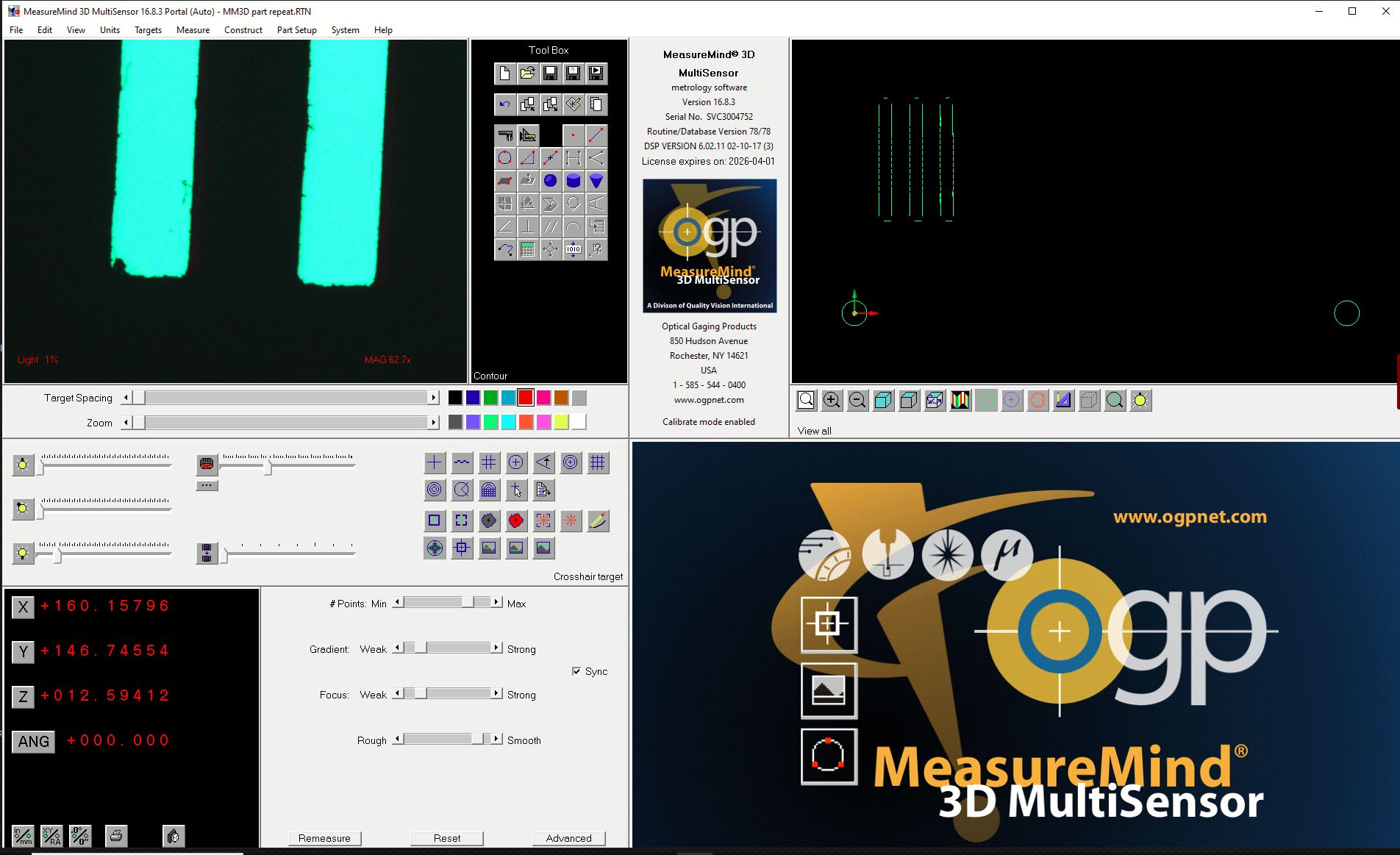Select the Circle measurement tool in Tool Box

(504, 158)
